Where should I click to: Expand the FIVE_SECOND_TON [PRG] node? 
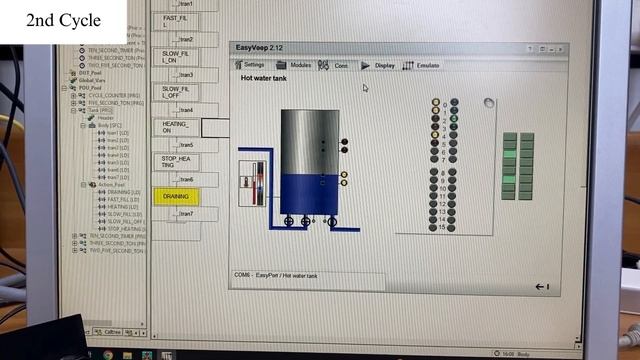pos(73,103)
